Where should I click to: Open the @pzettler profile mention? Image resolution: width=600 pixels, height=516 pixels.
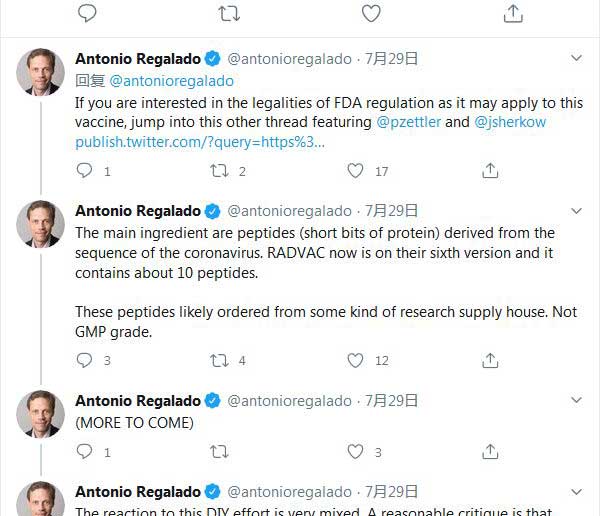[x=408, y=122]
